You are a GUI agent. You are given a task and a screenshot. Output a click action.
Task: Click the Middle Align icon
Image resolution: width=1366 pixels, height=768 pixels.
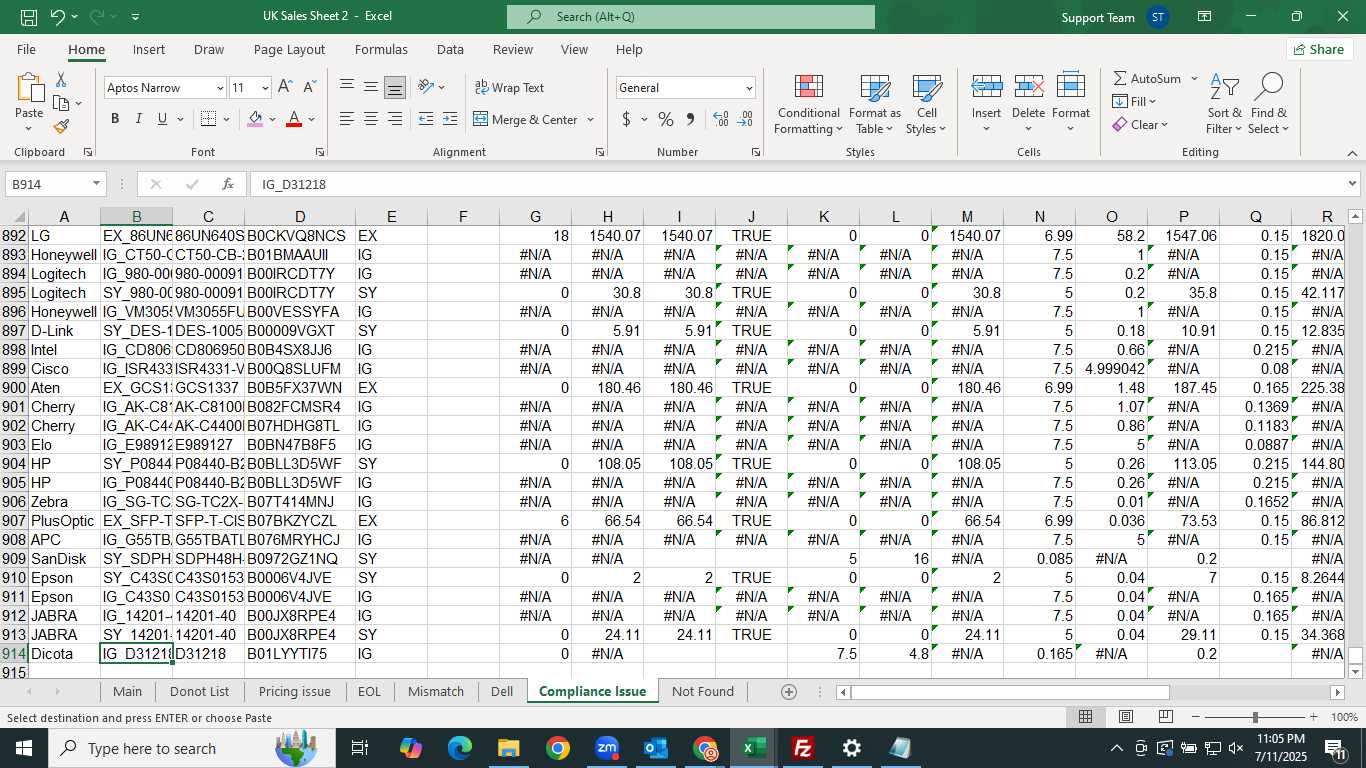[371, 87]
